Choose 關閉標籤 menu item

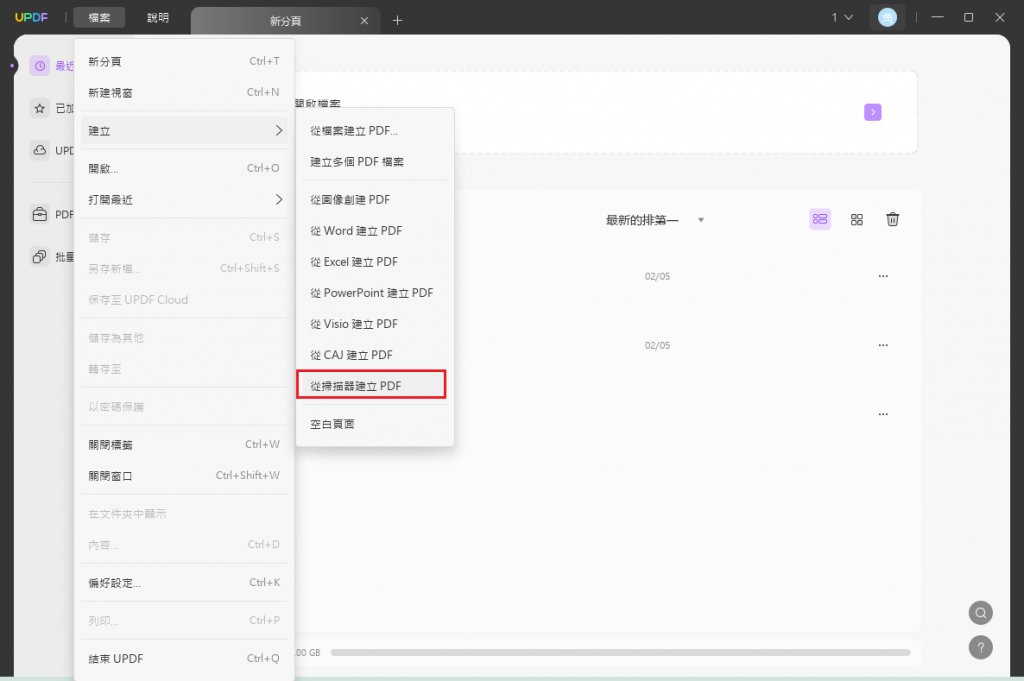[x=184, y=445]
